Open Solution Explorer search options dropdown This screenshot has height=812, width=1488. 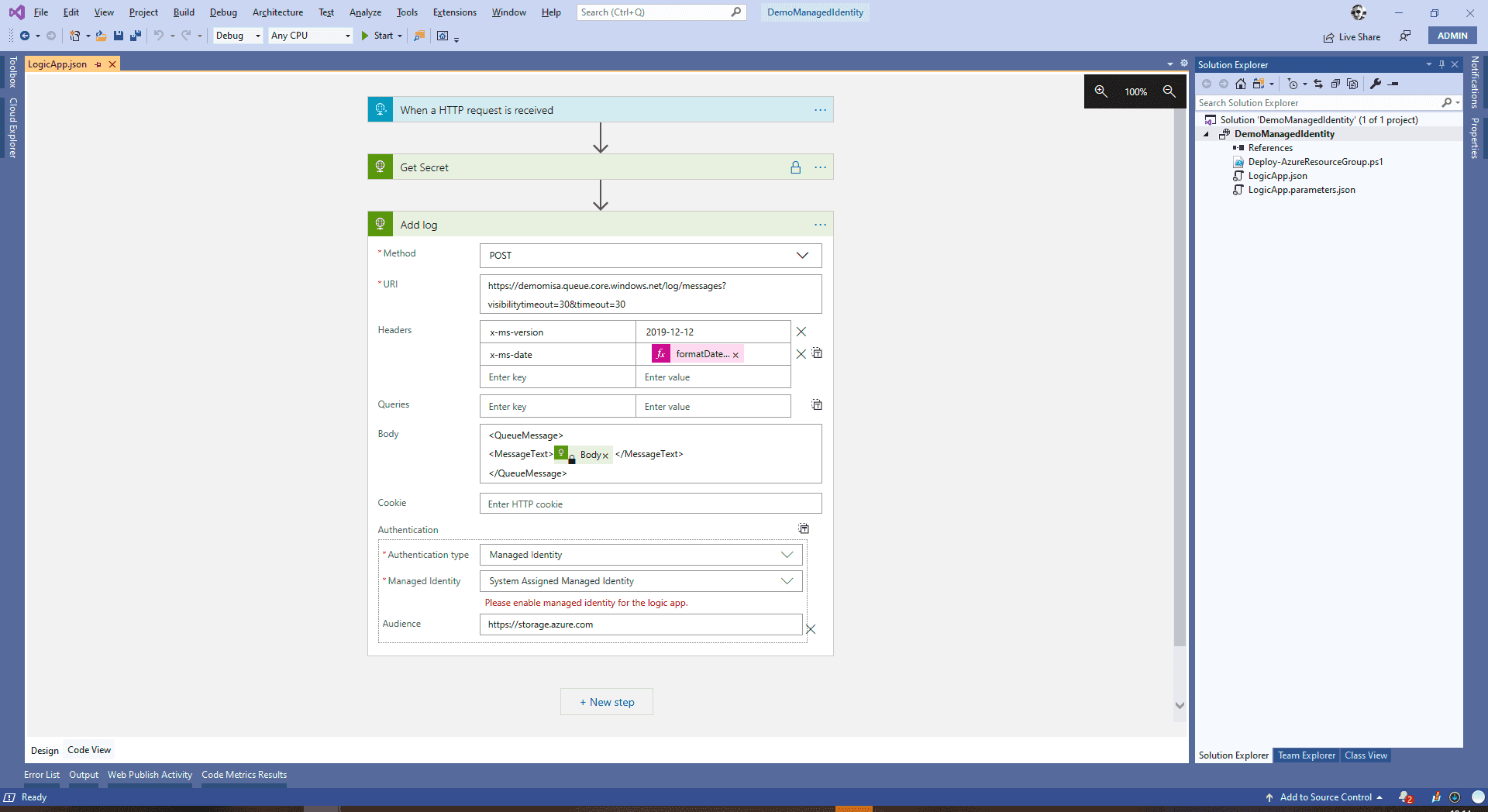tap(1458, 103)
